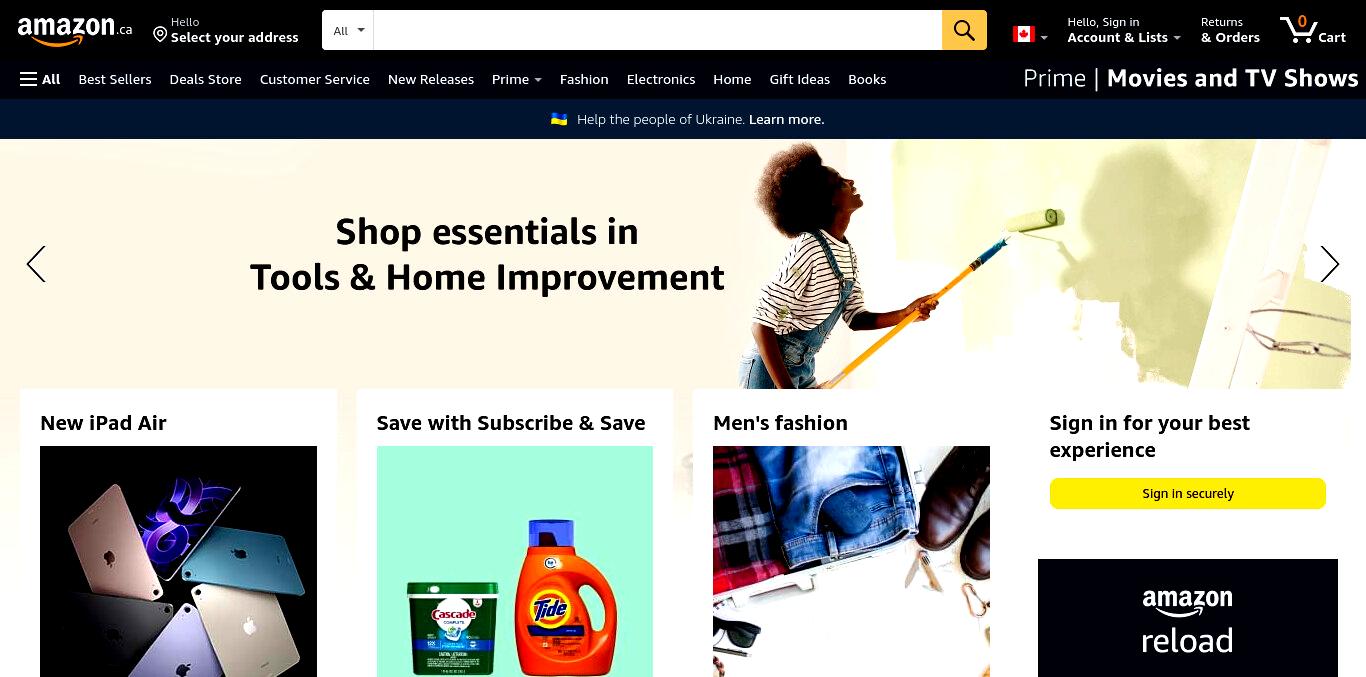Click the Amazon.ca logo
Image resolution: width=1366 pixels, height=677 pixels.
pos(75,31)
